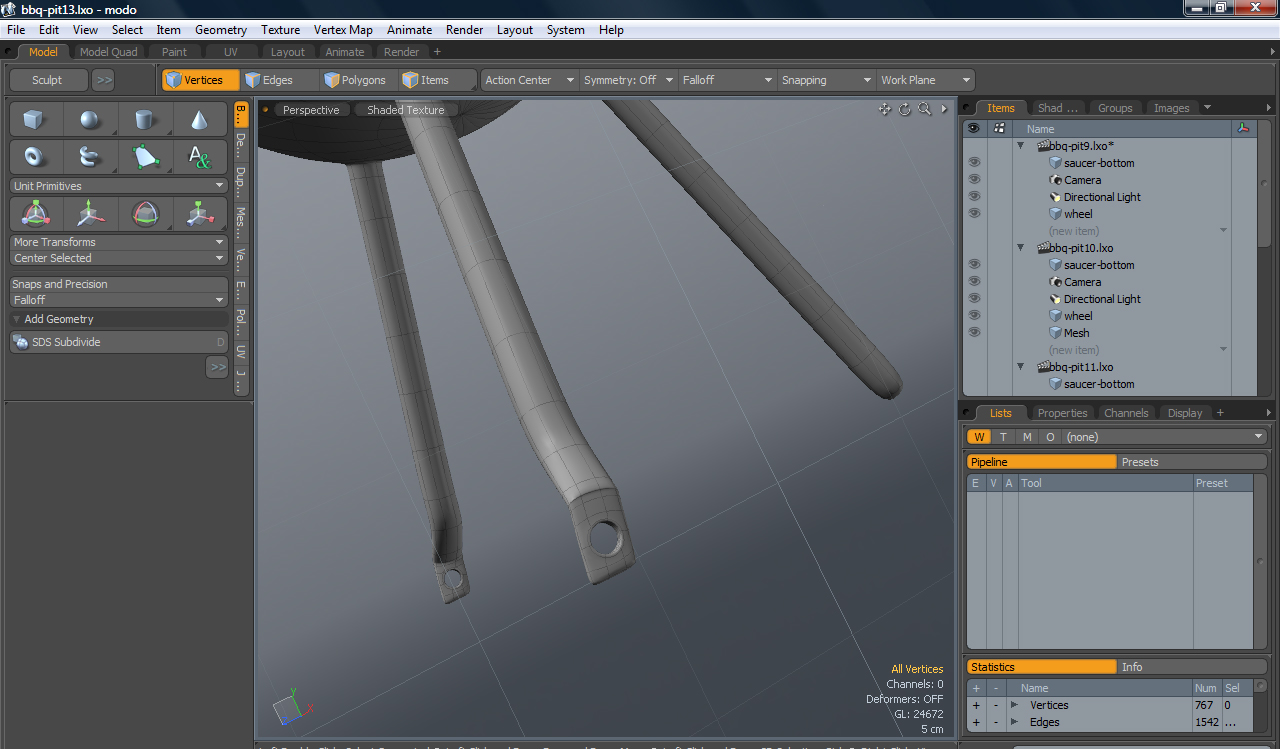Collapse the bbq-pit10.lxo scene tree

tap(1021, 248)
